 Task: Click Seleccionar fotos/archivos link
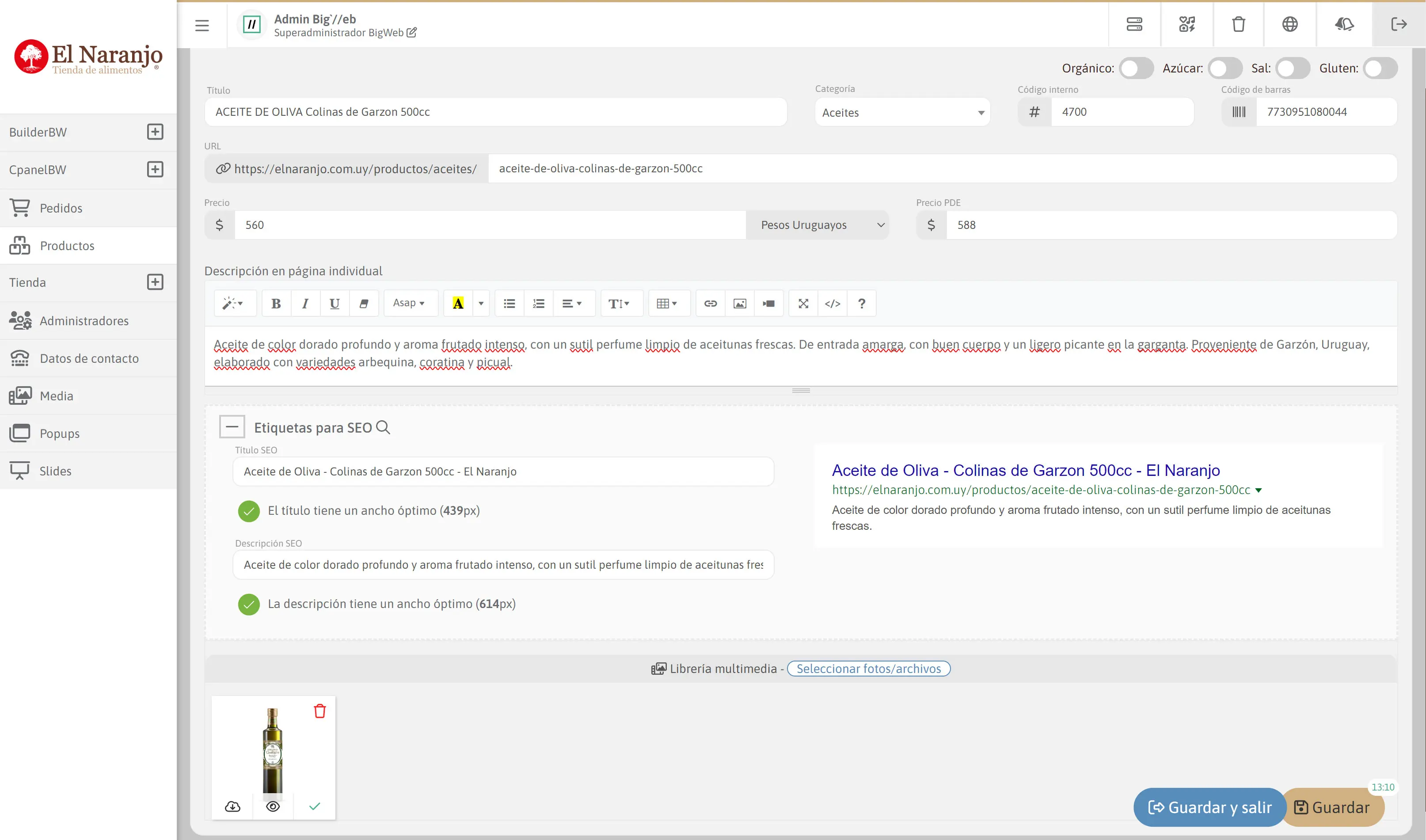click(x=868, y=669)
